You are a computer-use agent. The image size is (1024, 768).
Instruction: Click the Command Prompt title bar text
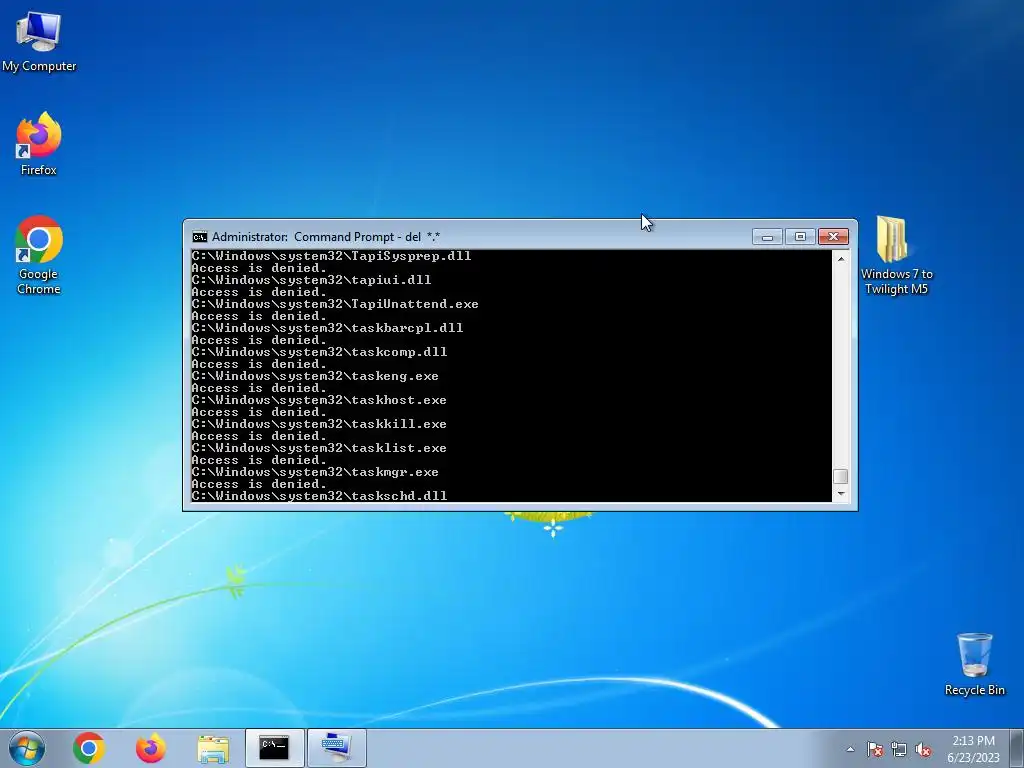(326, 236)
